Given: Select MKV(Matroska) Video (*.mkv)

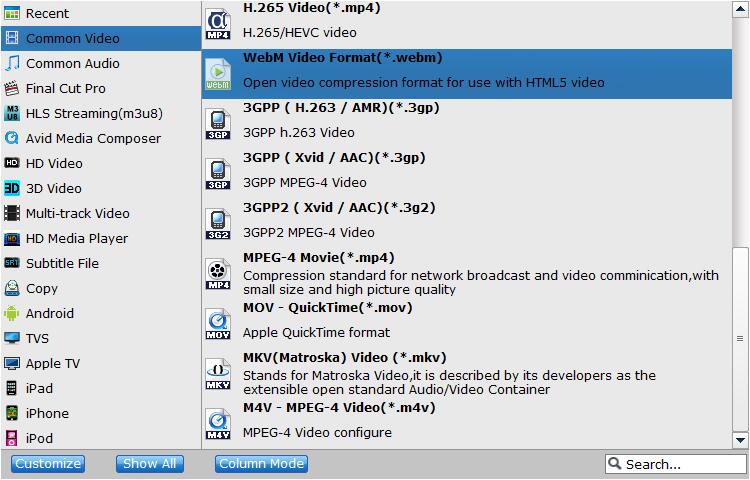Looking at the screenshot, I should (x=467, y=374).
